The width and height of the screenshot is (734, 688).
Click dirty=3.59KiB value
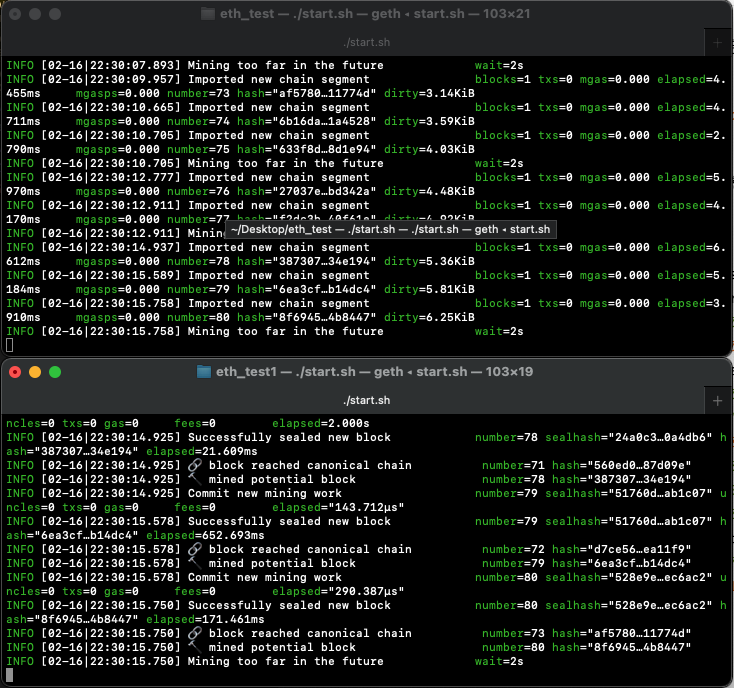point(429,121)
